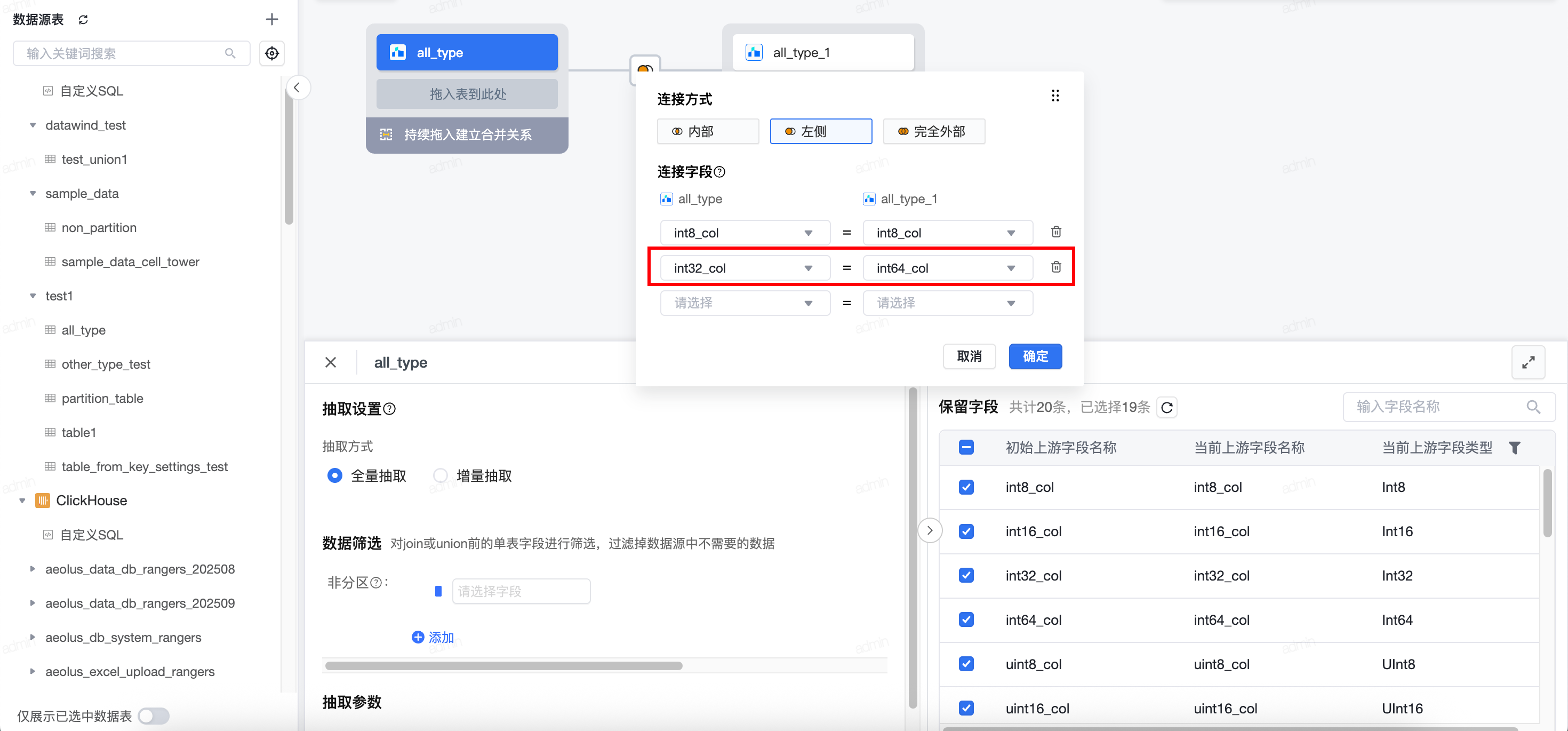Image resolution: width=1568 pixels, height=731 pixels.
Task: Open the int64_col join field dropdown
Action: point(947,268)
